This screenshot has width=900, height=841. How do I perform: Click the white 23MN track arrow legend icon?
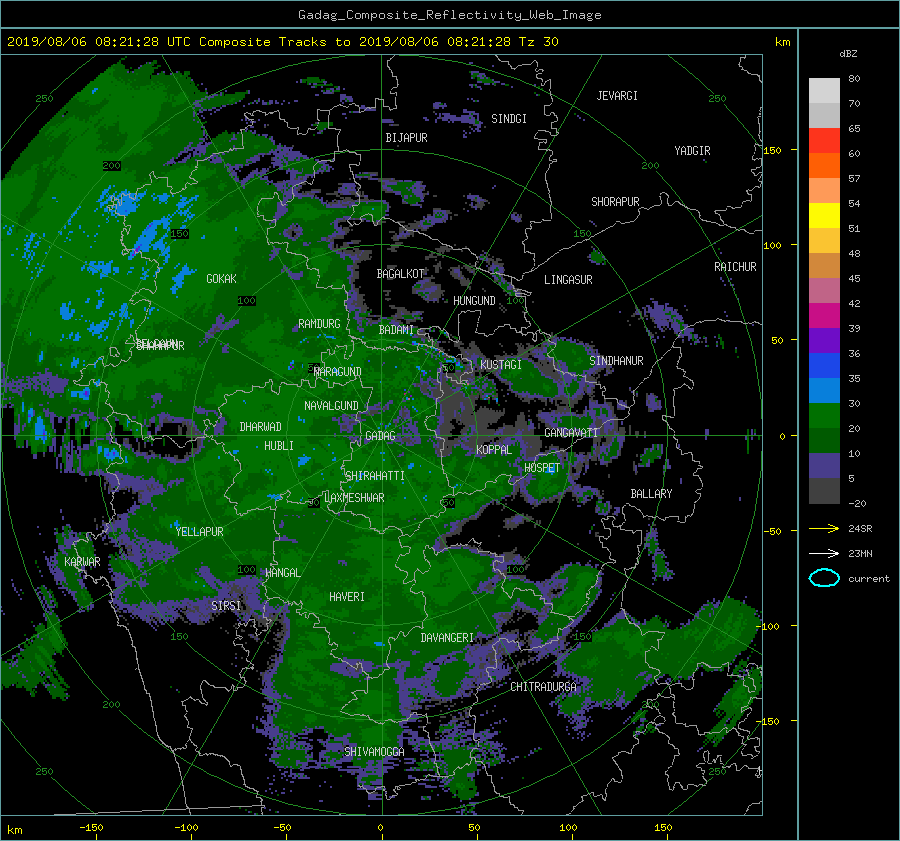[x=824, y=553]
